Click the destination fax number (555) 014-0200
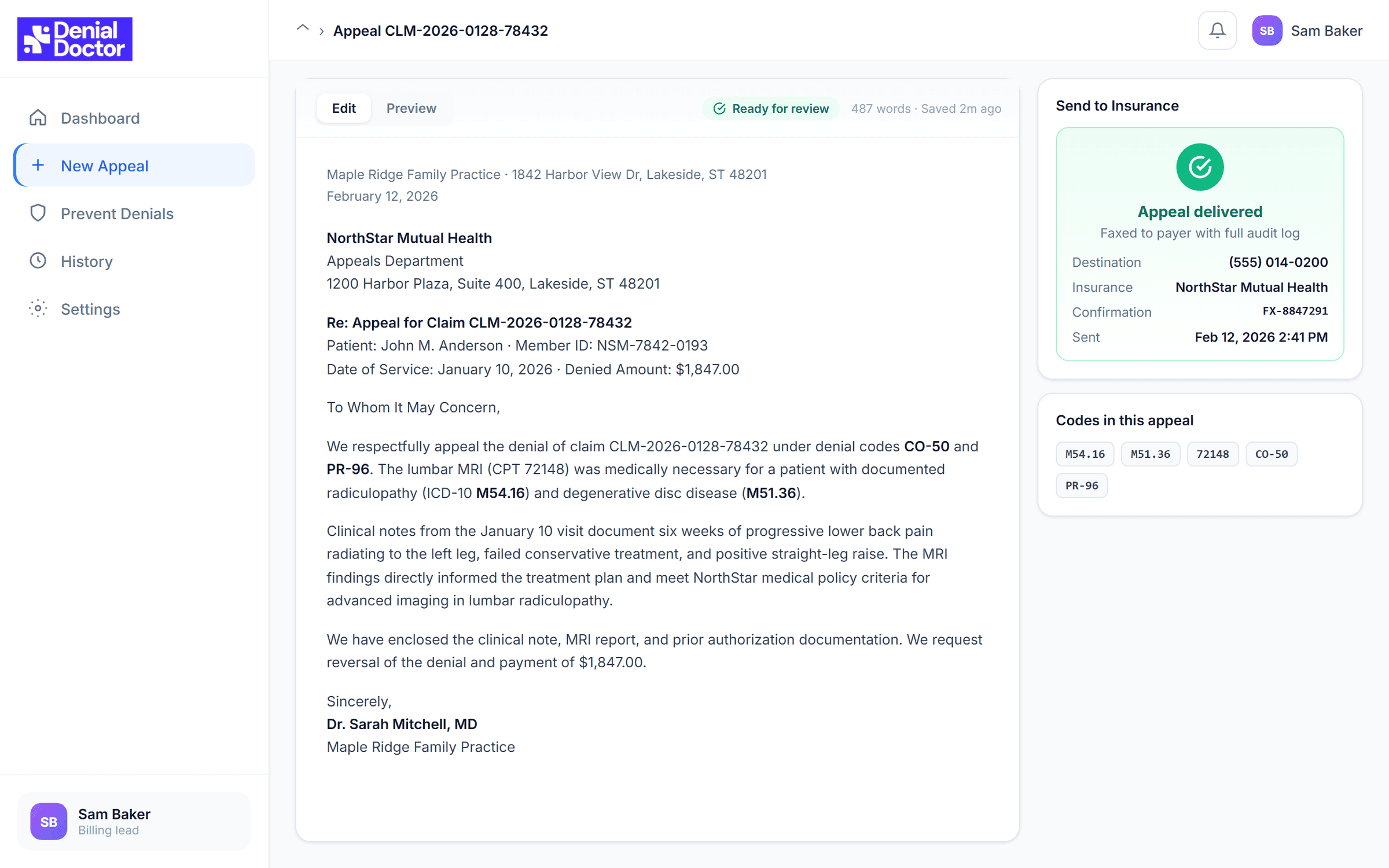Screen dimensions: 1389x868 click(x=1278, y=262)
